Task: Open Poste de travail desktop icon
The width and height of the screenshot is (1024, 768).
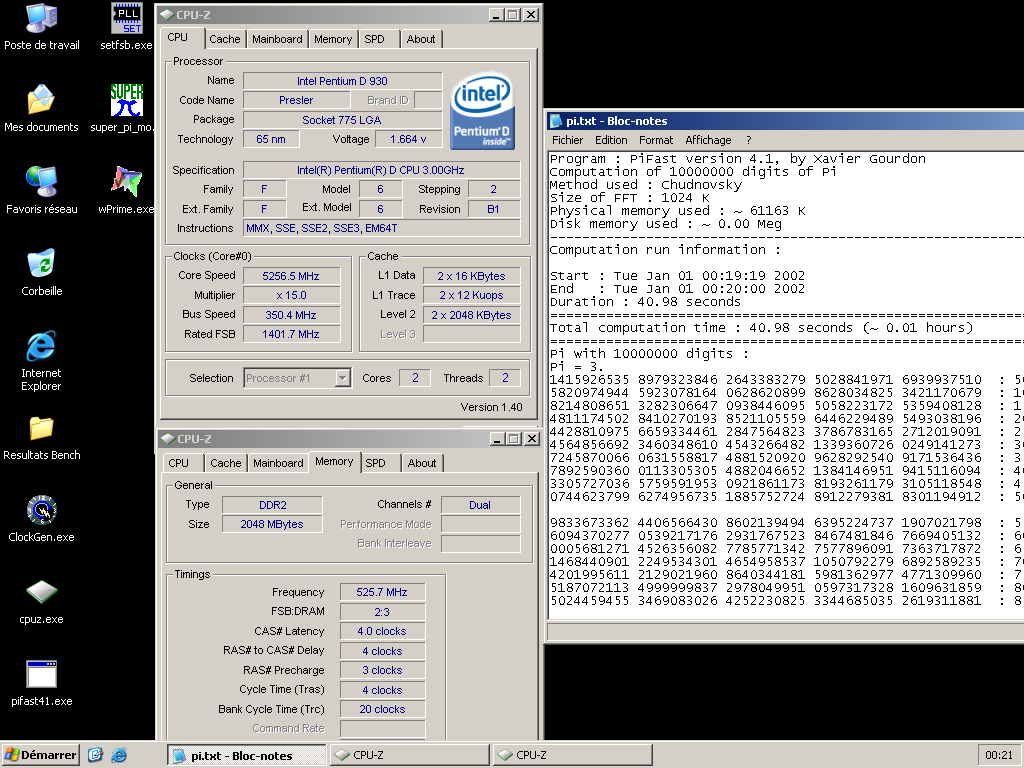Action: 41,26
